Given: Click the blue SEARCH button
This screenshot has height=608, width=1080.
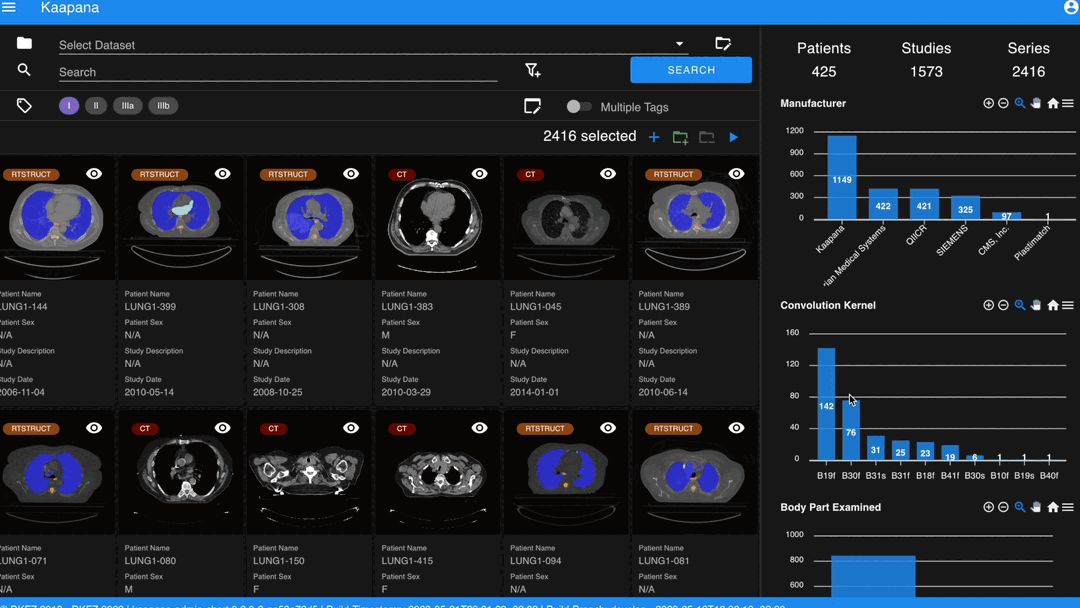Looking at the screenshot, I should pos(691,70).
